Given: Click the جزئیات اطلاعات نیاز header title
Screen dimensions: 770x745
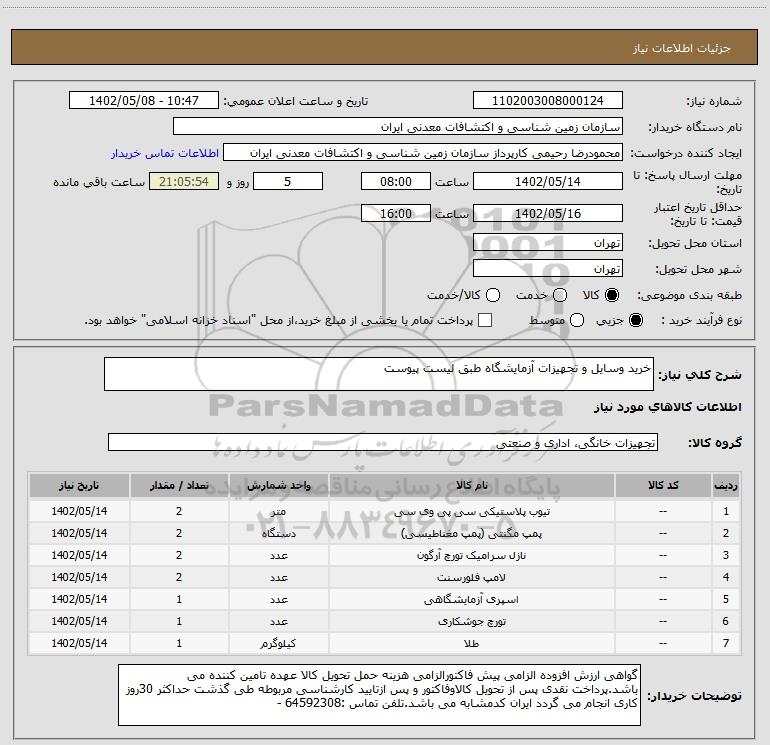Looking at the screenshot, I should (682, 48).
